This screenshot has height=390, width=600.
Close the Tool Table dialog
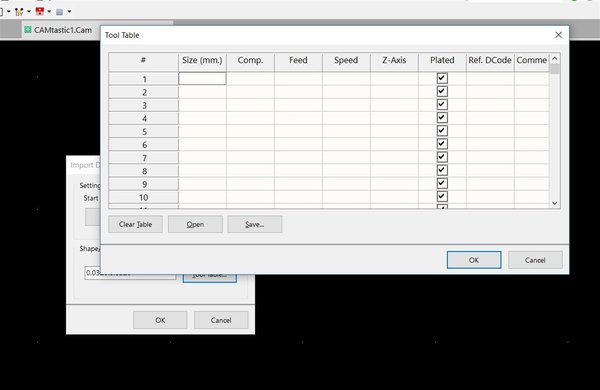[558, 35]
